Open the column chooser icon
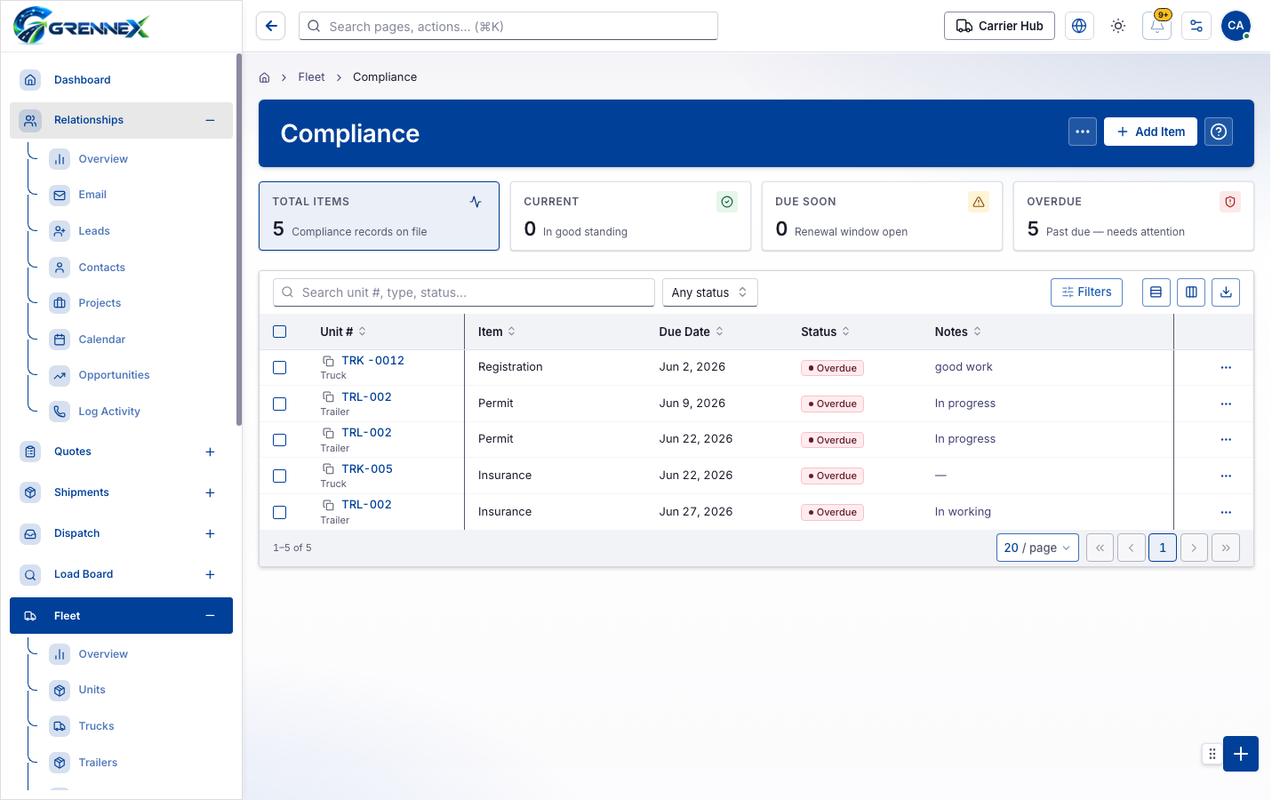Viewport: 1280px width, 800px height. click(x=1191, y=292)
